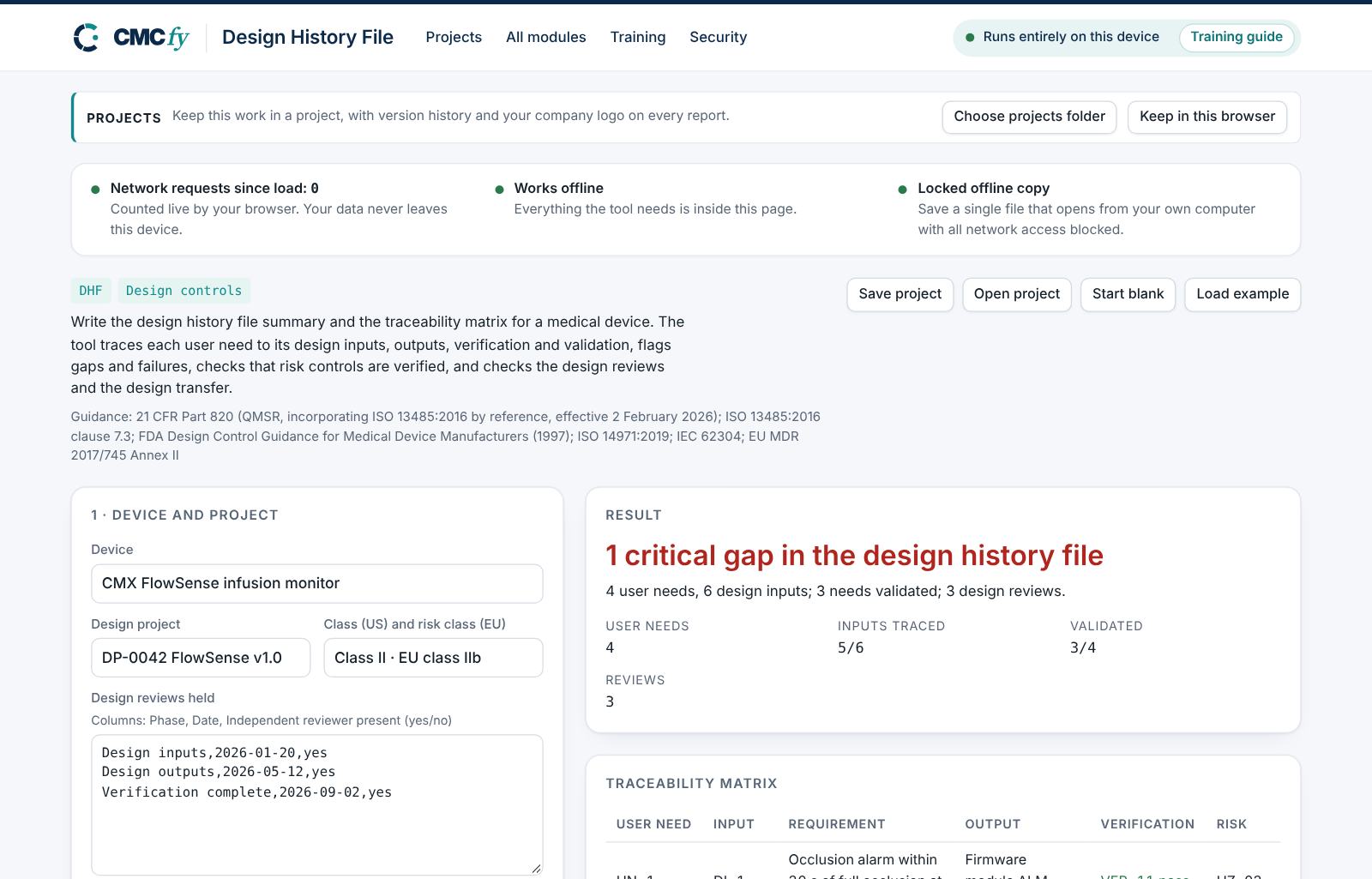The height and width of the screenshot is (879, 1372).
Task: Open the Training guide
Action: click(x=1237, y=37)
